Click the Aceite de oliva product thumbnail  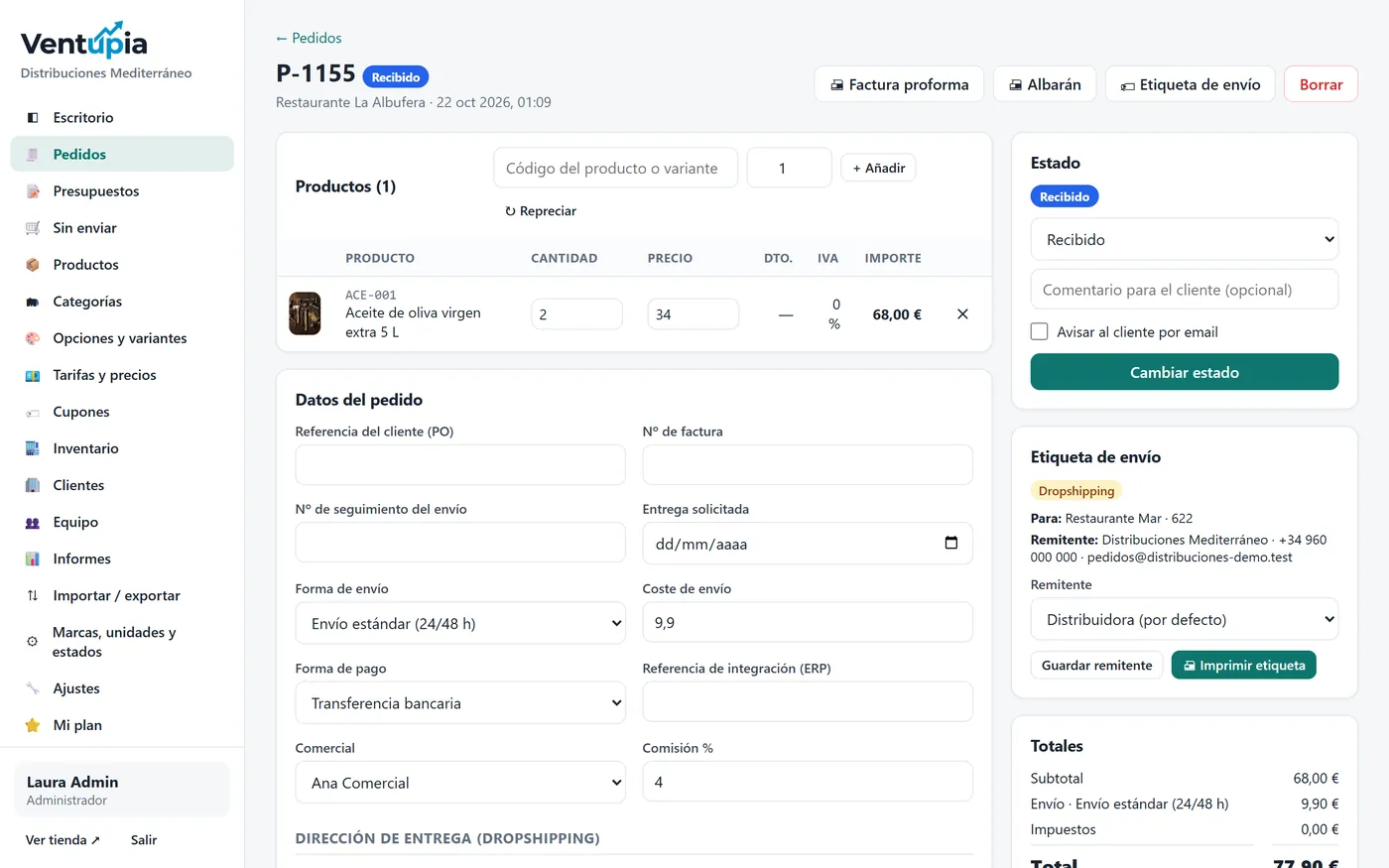point(305,313)
